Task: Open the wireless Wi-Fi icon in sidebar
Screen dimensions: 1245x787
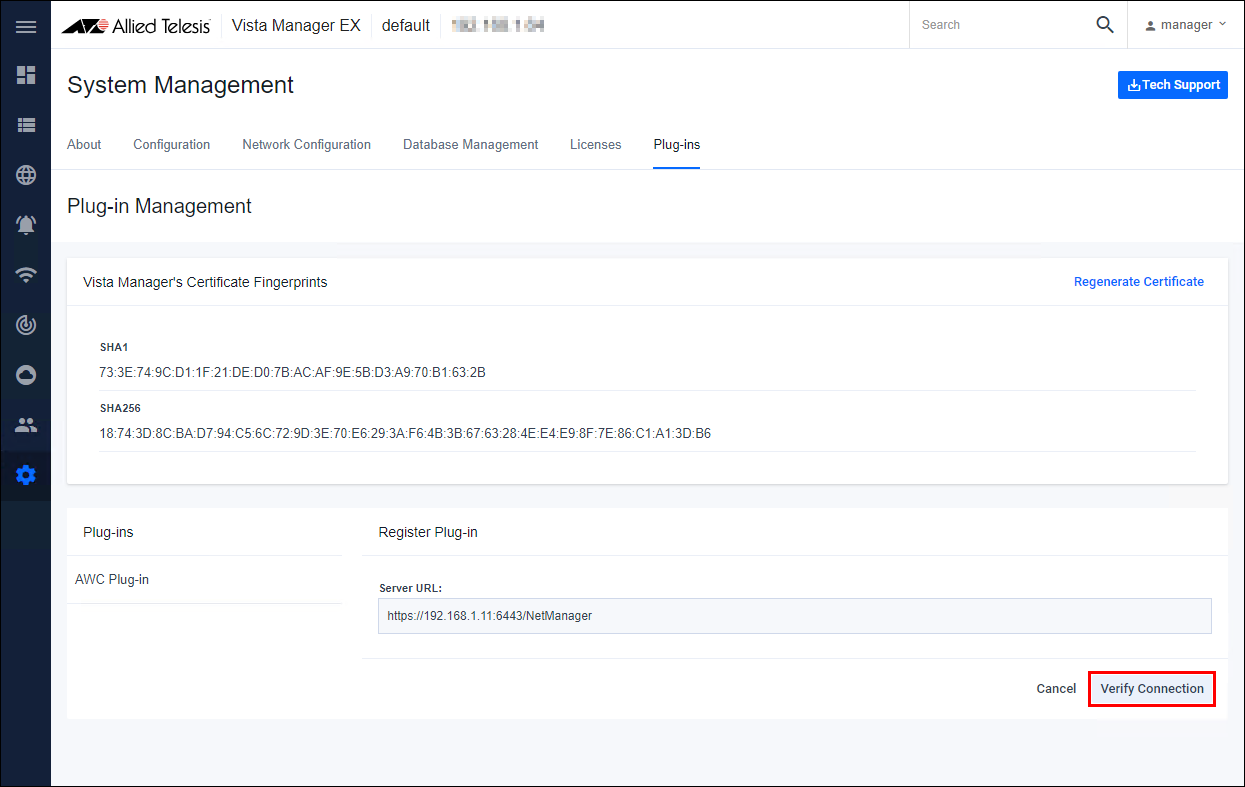Action: tap(26, 275)
